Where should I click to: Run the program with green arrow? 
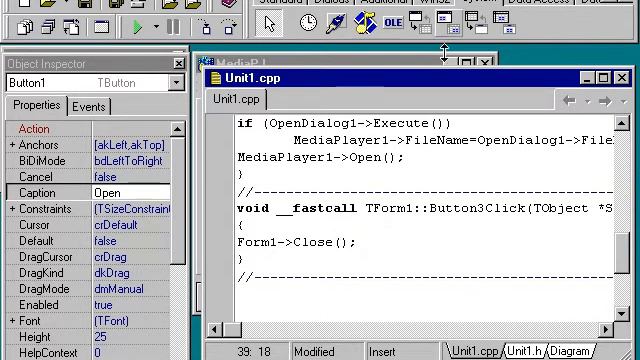[x=138, y=27]
